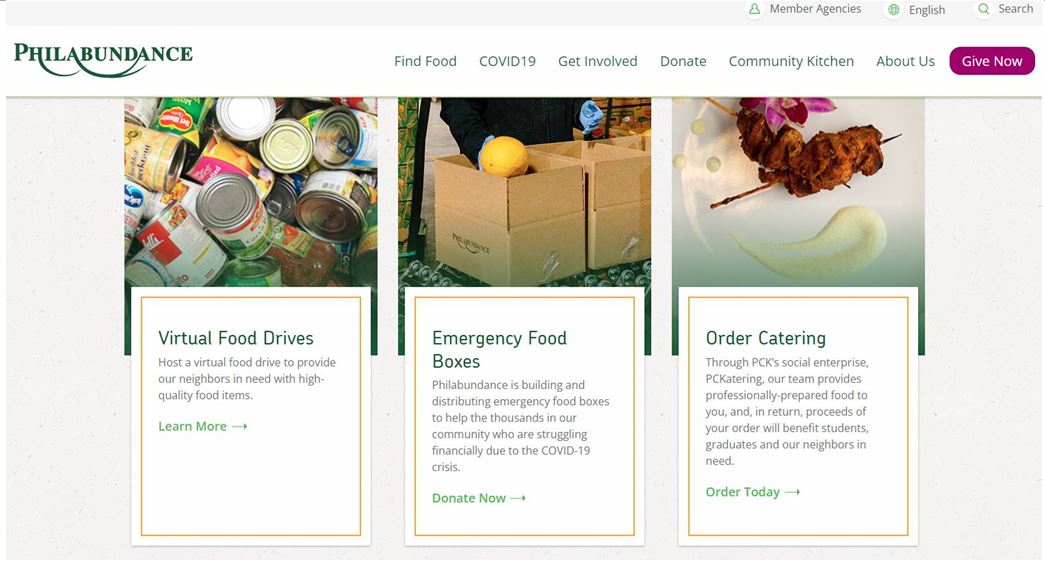Click the canned goods food drive image
The height and width of the screenshot is (566, 1045).
click(251, 192)
